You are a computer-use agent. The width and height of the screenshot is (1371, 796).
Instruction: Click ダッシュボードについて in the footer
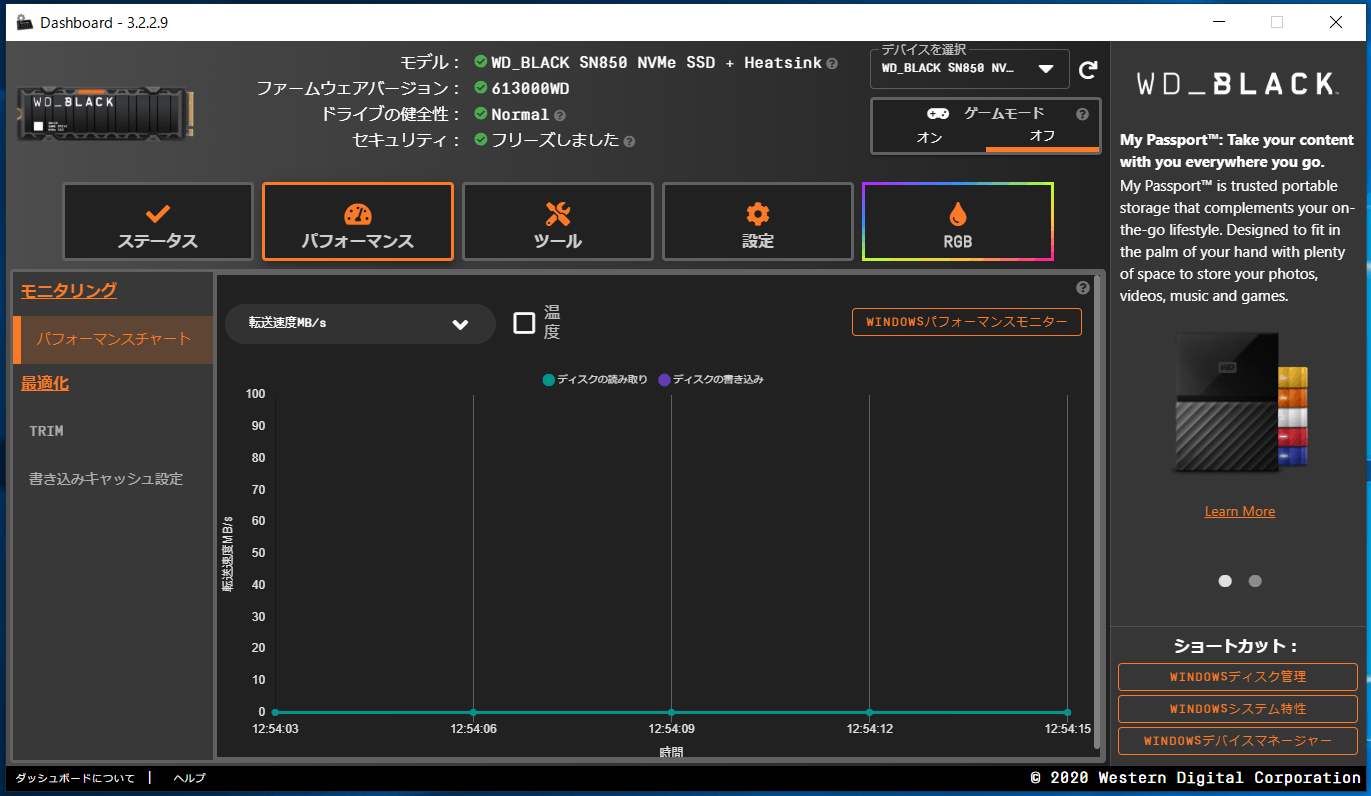[x=75, y=777]
